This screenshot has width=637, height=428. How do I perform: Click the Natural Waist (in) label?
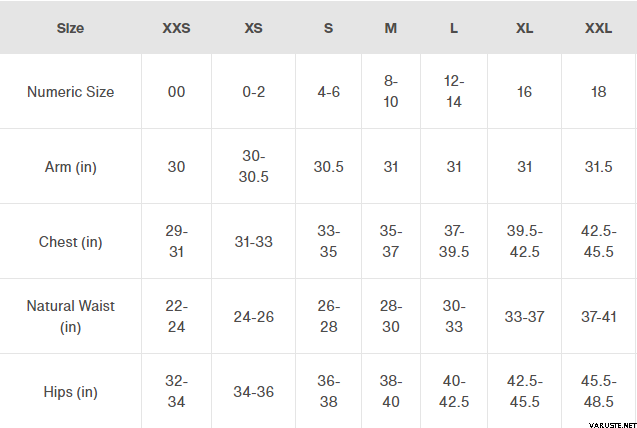click(x=70, y=316)
